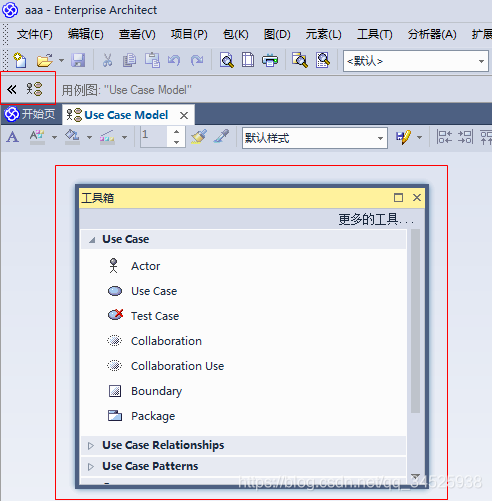Screen dimensions: 492x501
Task: Expand the Use Case Patterns section
Action: pos(91,467)
